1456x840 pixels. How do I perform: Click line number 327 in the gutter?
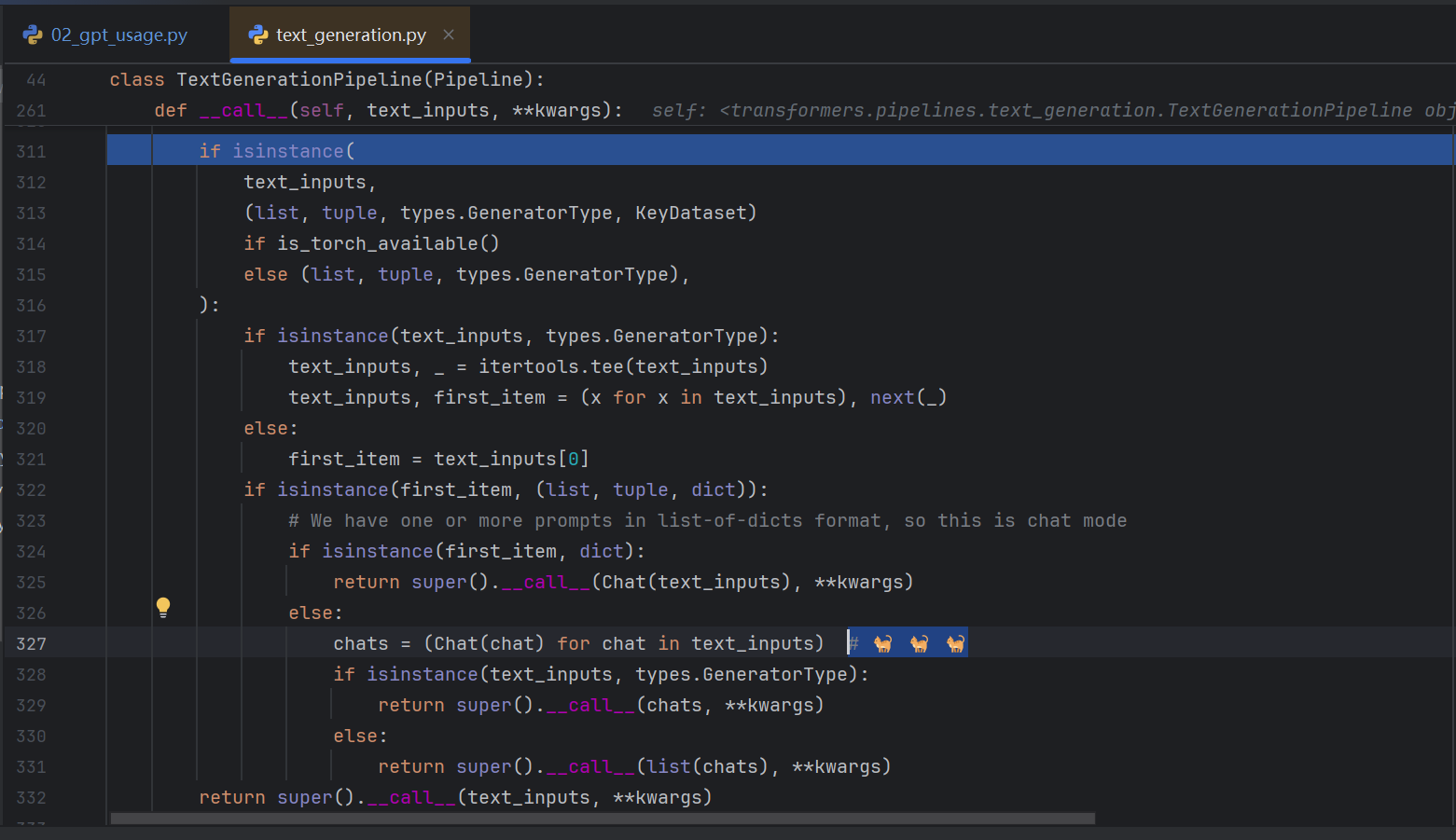tap(31, 643)
